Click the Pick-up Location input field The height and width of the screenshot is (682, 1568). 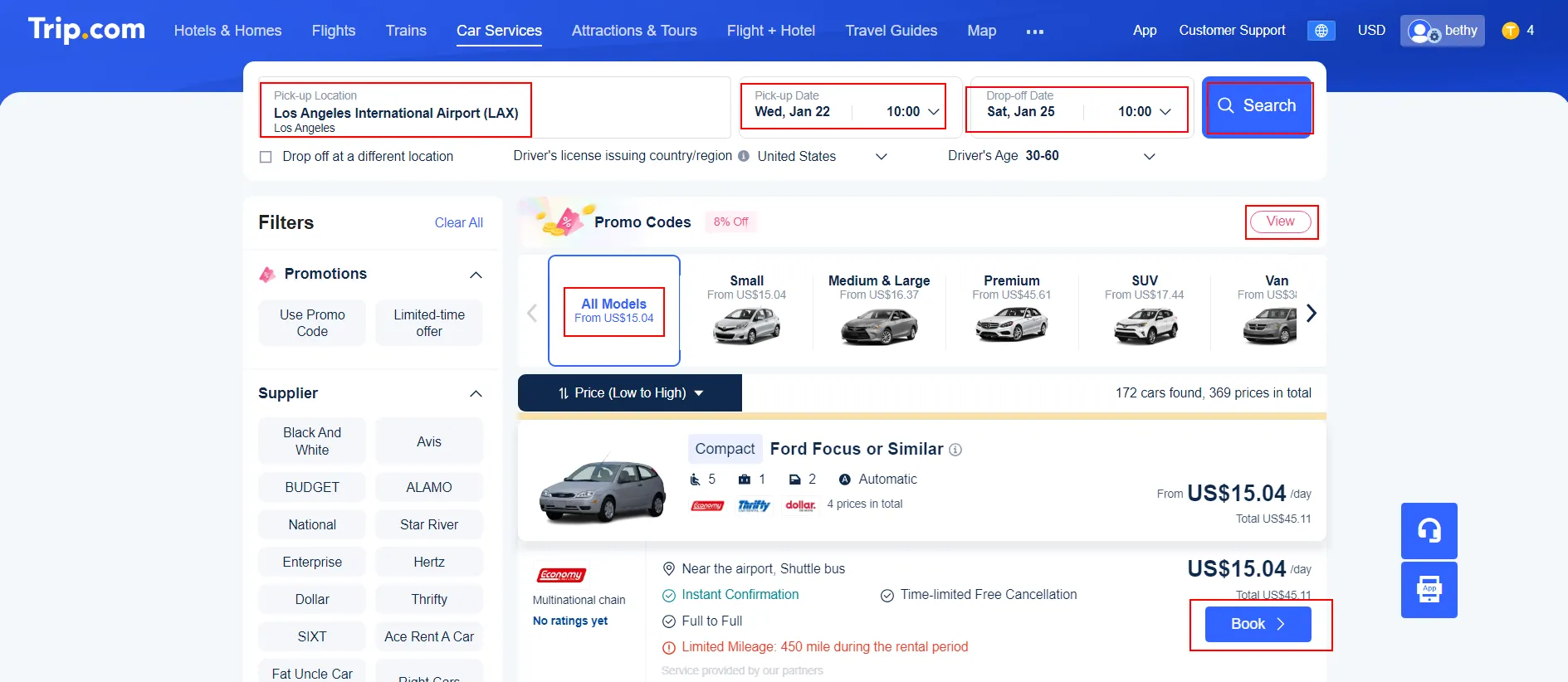[x=395, y=109]
